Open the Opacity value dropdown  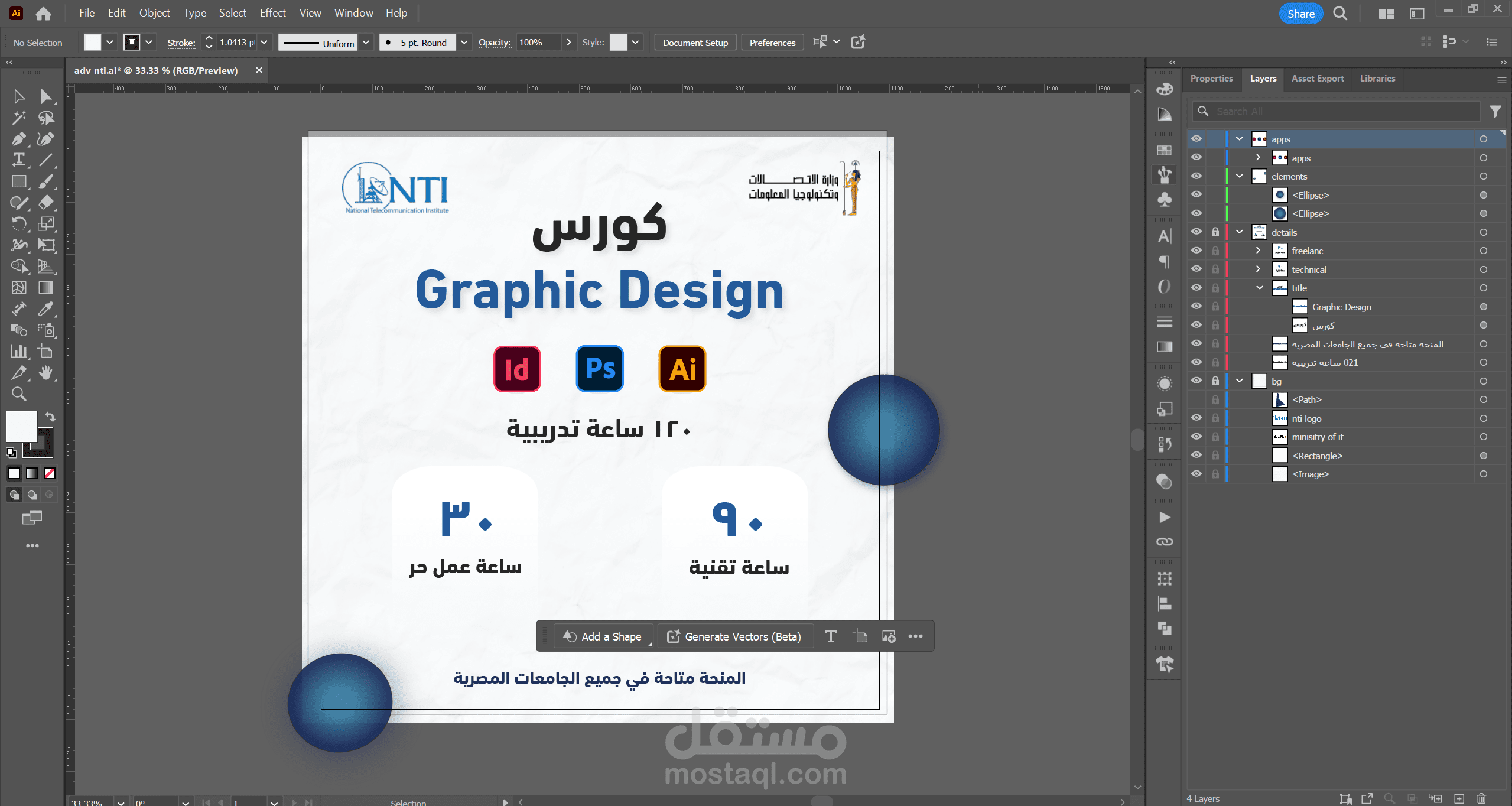pyautogui.click(x=568, y=43)
